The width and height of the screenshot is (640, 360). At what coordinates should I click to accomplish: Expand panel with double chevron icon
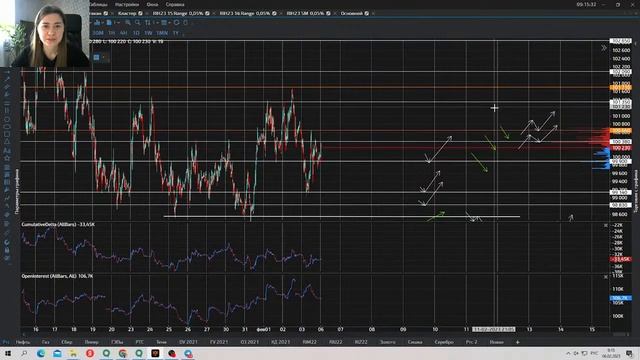click(x=604, y=48)
